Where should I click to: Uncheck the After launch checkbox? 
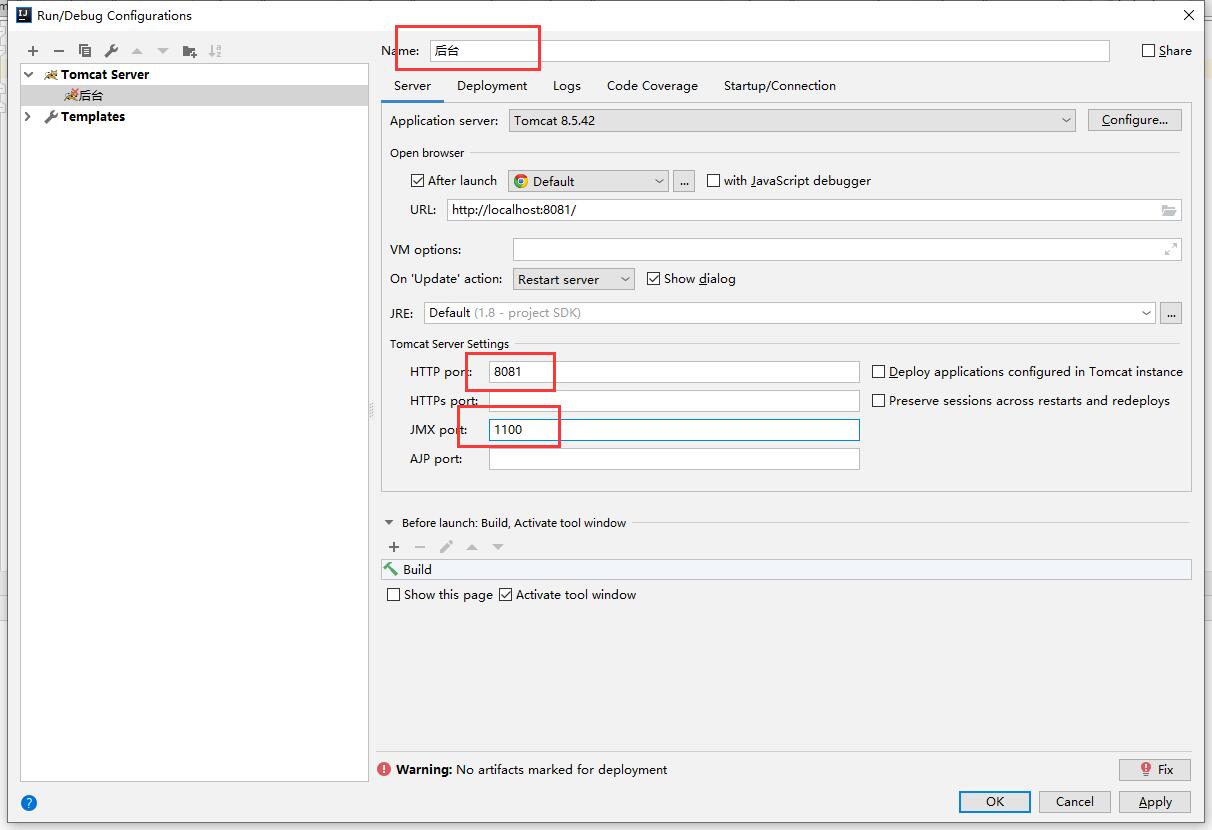[x=418, y=181]
